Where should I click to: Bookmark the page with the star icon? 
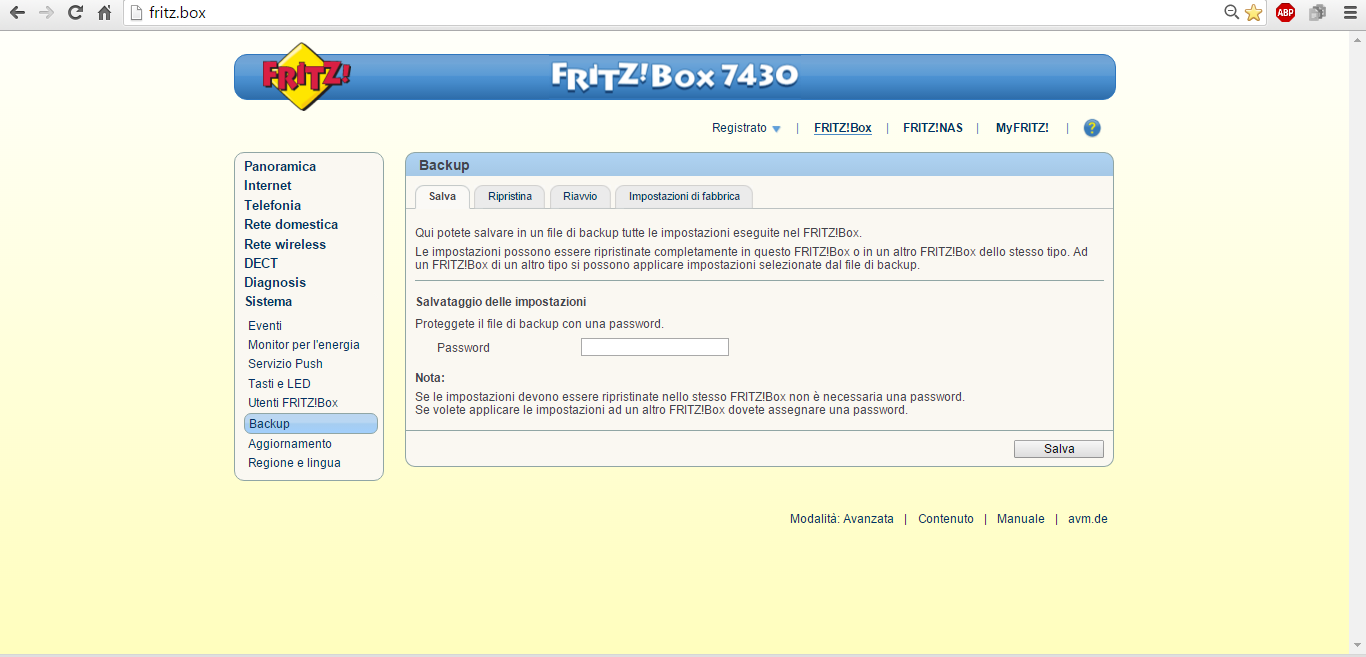1253,13
